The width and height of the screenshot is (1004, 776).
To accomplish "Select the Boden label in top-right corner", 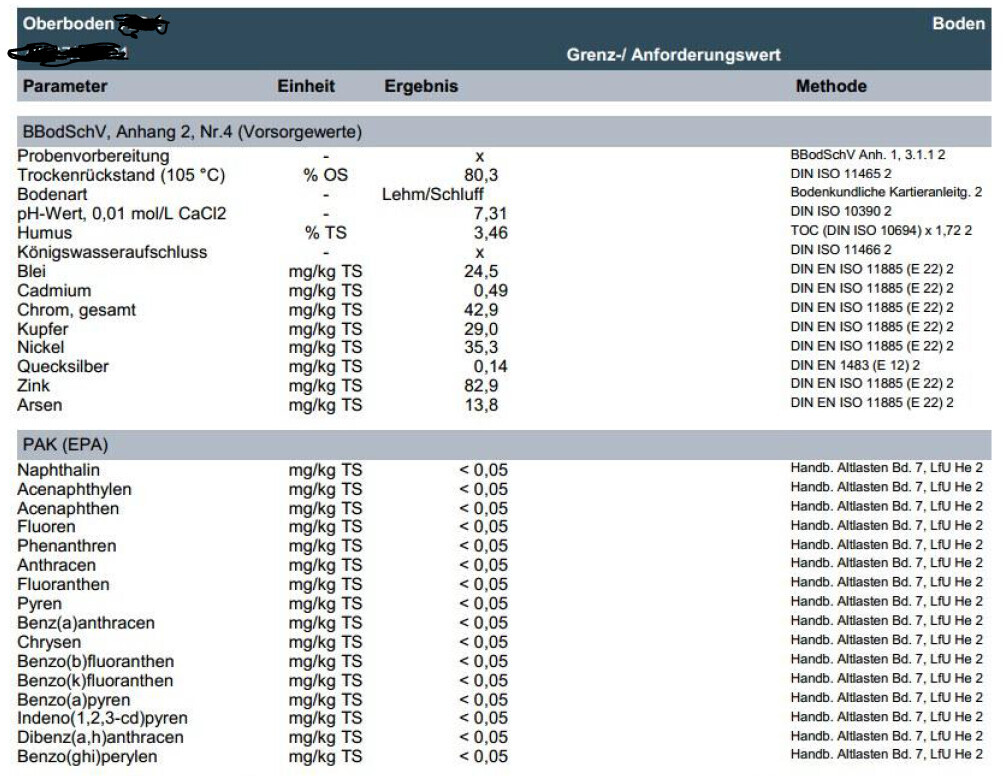I will pyautogui.click(x=958, y=23).
